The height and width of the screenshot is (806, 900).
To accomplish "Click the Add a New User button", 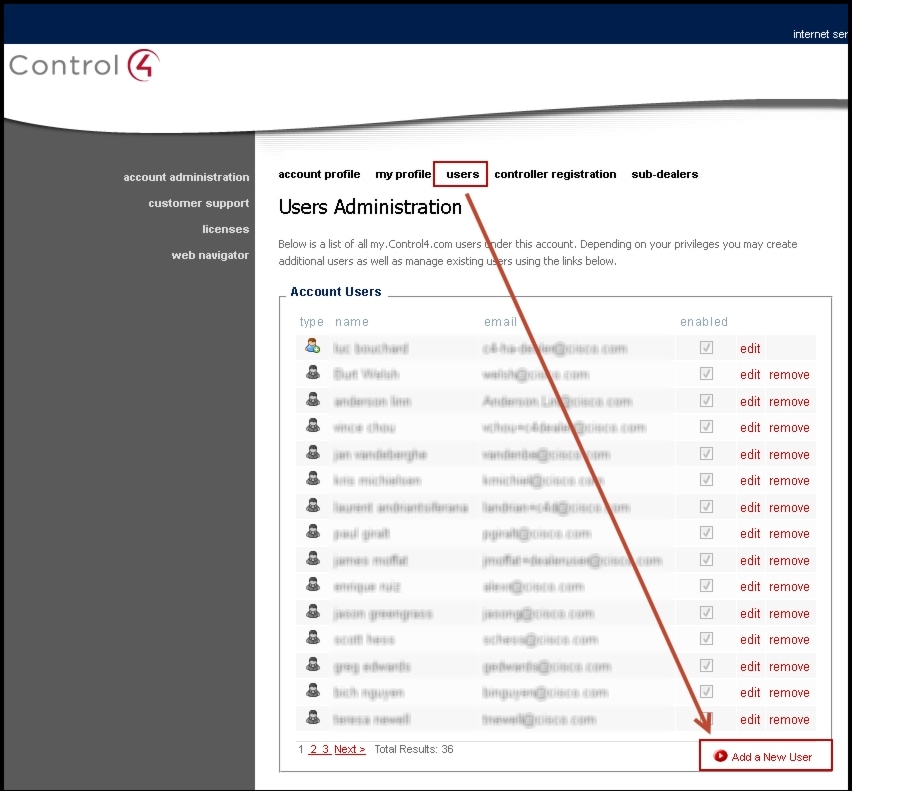I will (x=766, y=756).
